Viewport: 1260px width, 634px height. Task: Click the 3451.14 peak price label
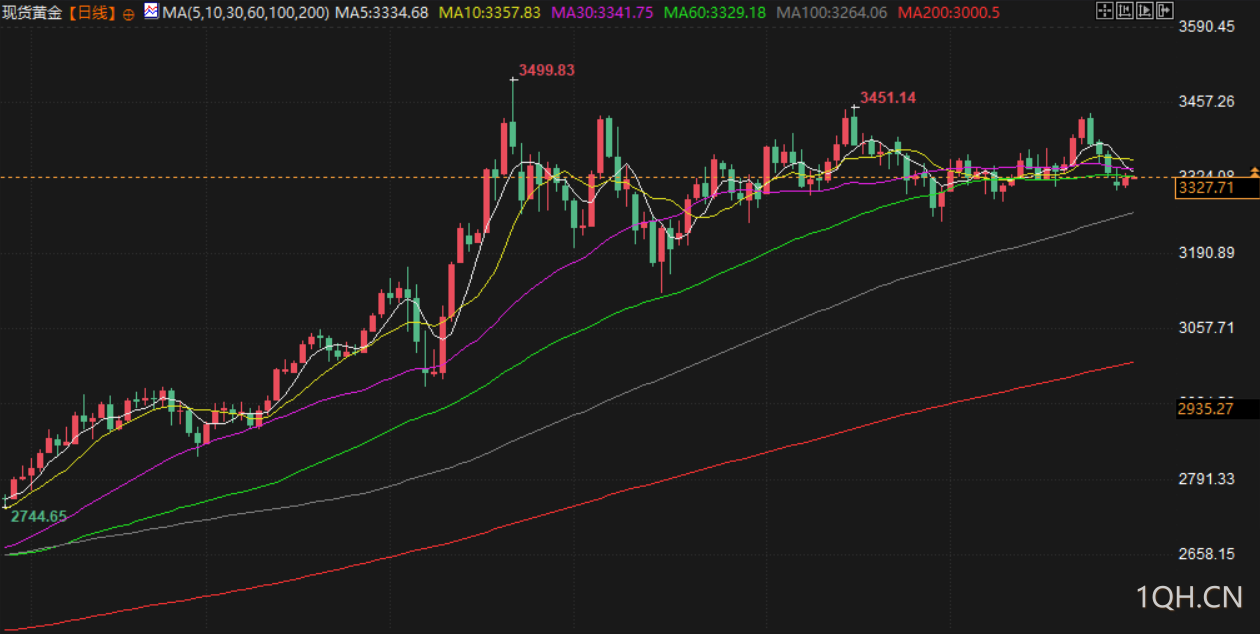click(888, 98)
